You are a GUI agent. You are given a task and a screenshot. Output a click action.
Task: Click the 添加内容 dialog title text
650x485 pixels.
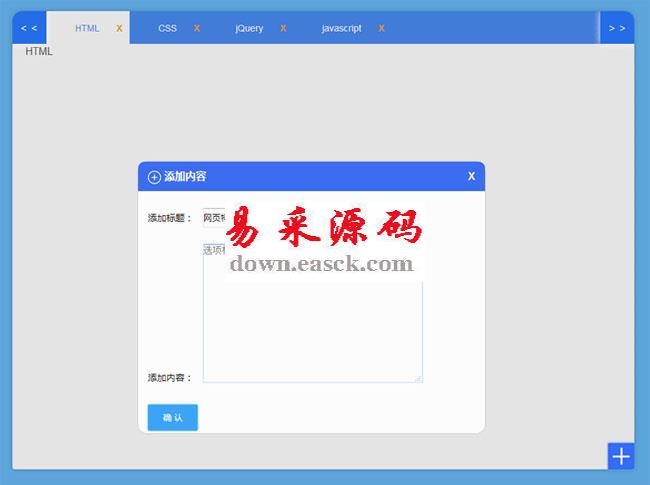(x=185, y=177)
